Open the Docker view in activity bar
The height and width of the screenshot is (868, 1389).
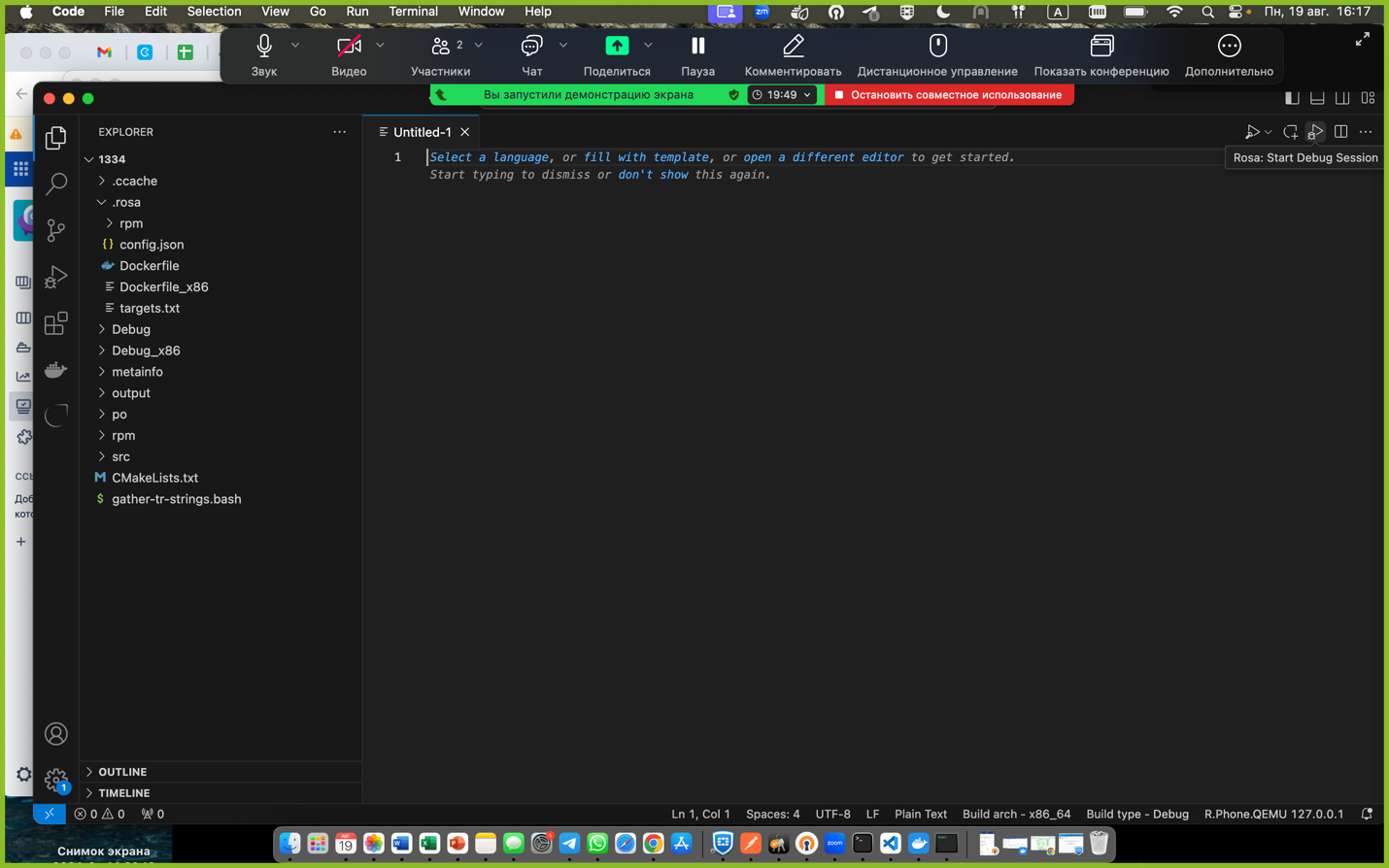click(56, 370)
